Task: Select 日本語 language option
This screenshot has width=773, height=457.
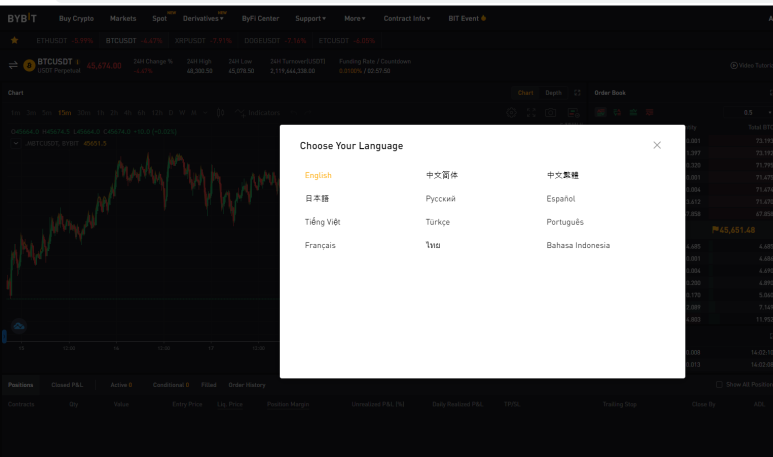Action: [317, 199]
